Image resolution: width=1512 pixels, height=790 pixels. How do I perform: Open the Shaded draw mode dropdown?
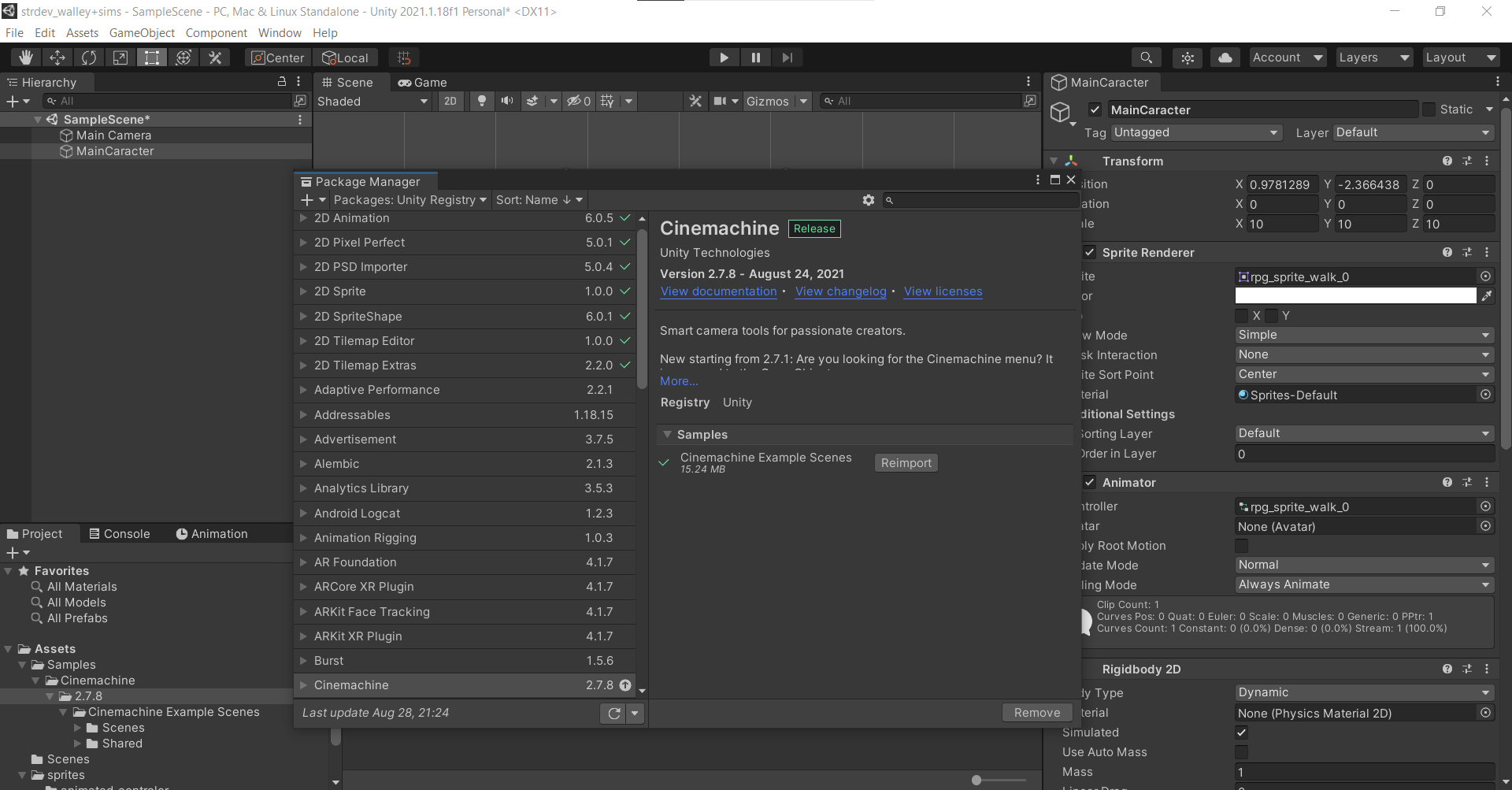pos(372,101)
